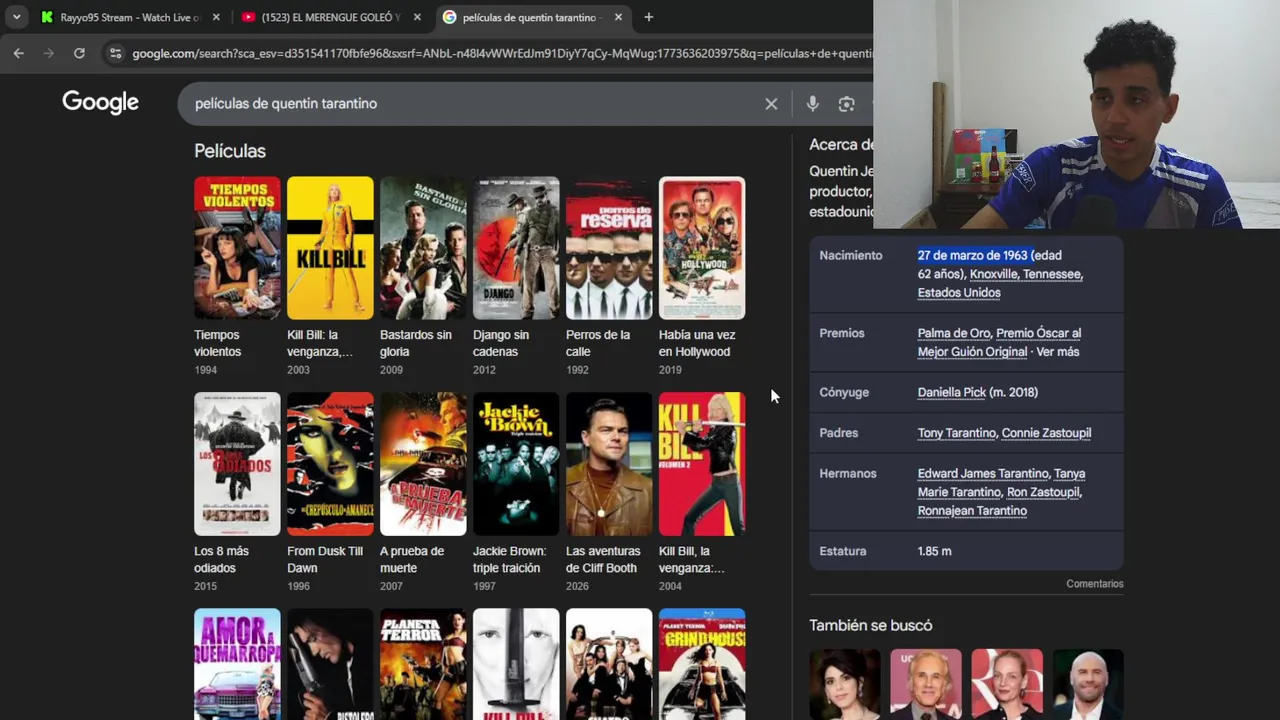
Task: Open Tiempos violentos movie poster
Action: 237,248
